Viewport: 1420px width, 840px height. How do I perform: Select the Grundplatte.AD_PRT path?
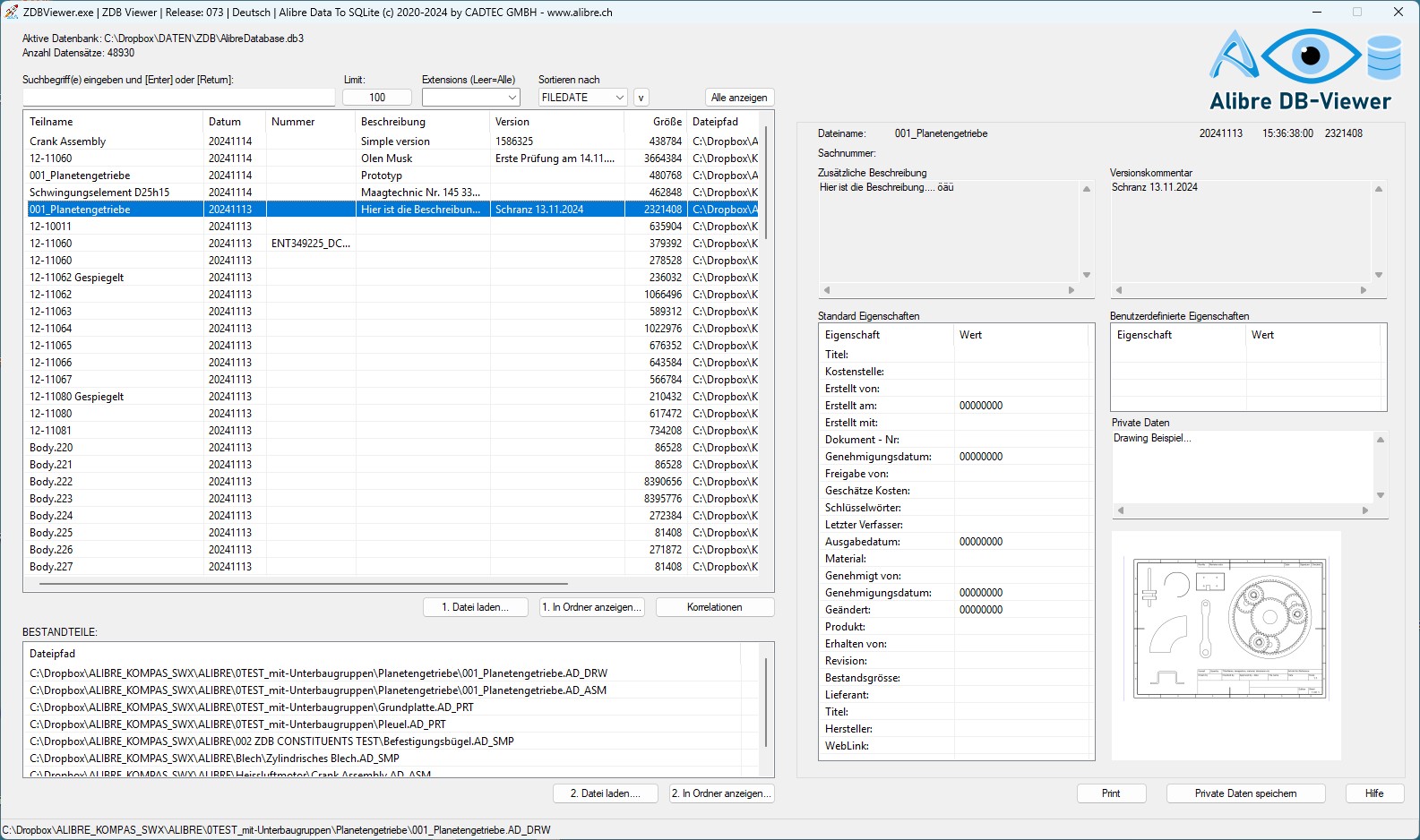click(x=384, y=707)
